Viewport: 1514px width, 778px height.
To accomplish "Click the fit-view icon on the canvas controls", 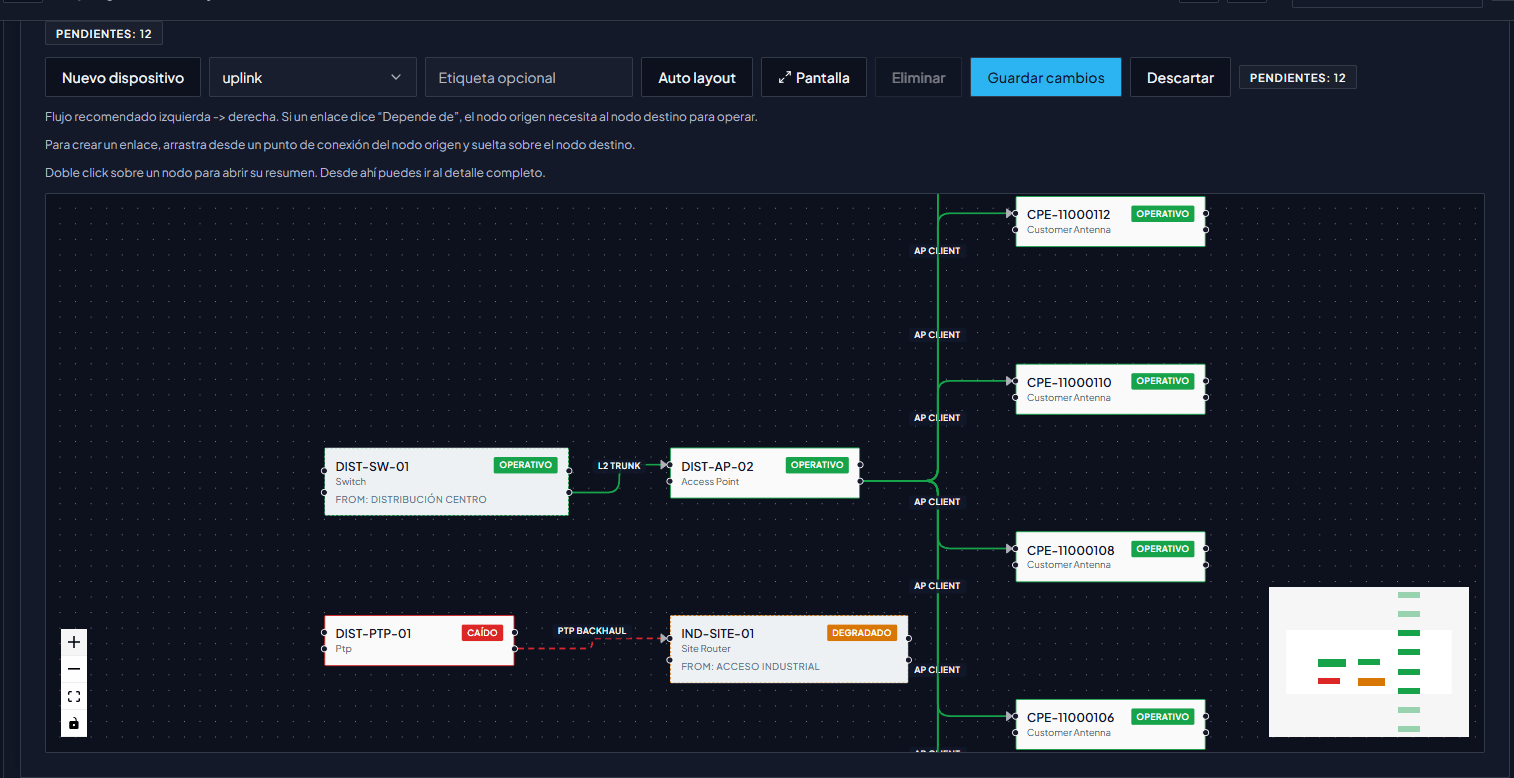I will 73,696.
